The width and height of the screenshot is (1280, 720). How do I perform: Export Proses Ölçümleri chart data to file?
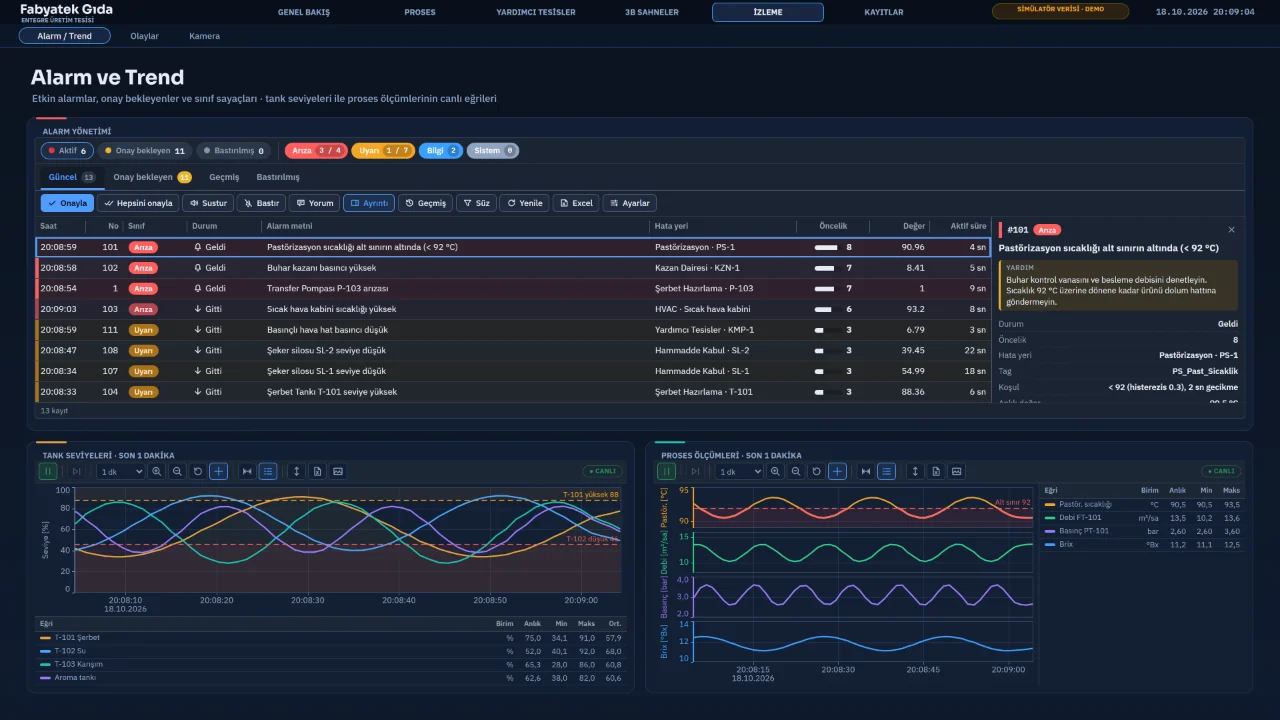pyautogui.click(x=936, y=471)
